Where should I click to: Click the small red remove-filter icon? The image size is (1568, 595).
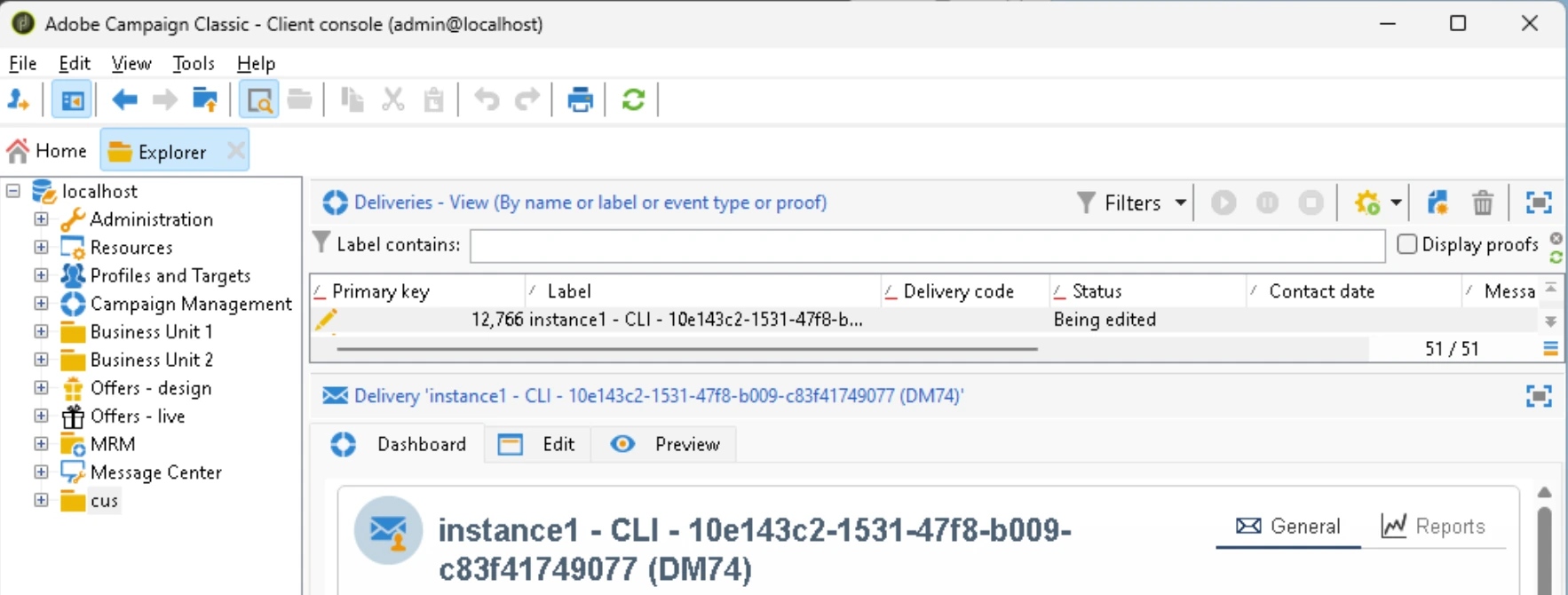(x=1556, y=238)
